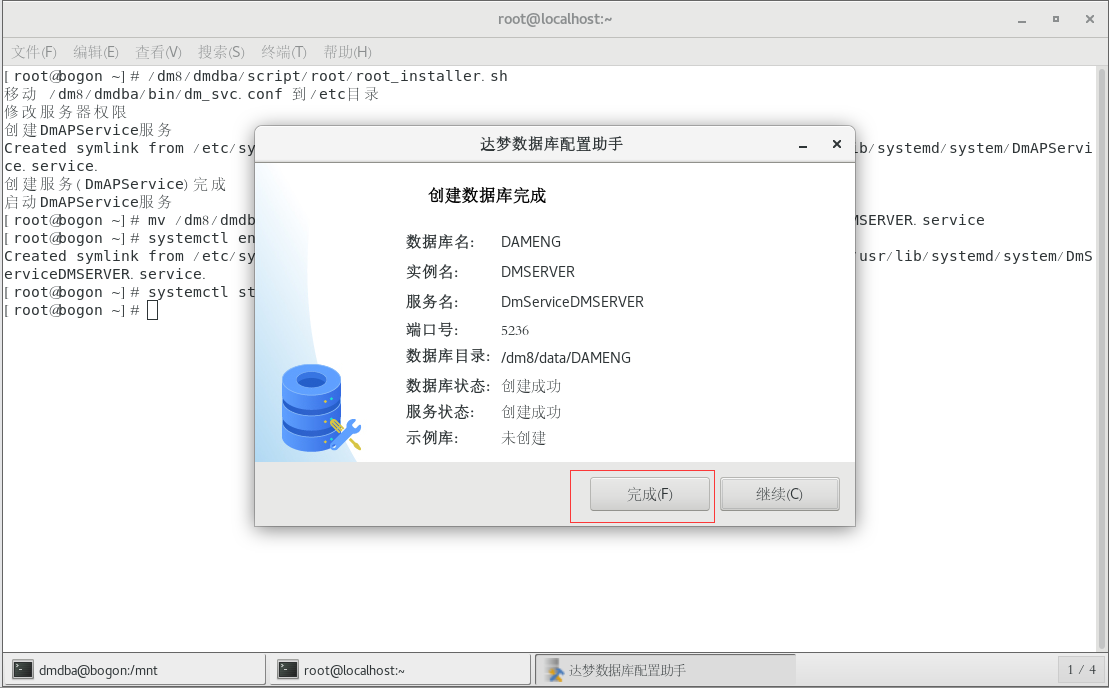Open the 帮助(H) menu in terminal
The width and height of the screenshot is (1109, 688).
click(x=347, y=52)
